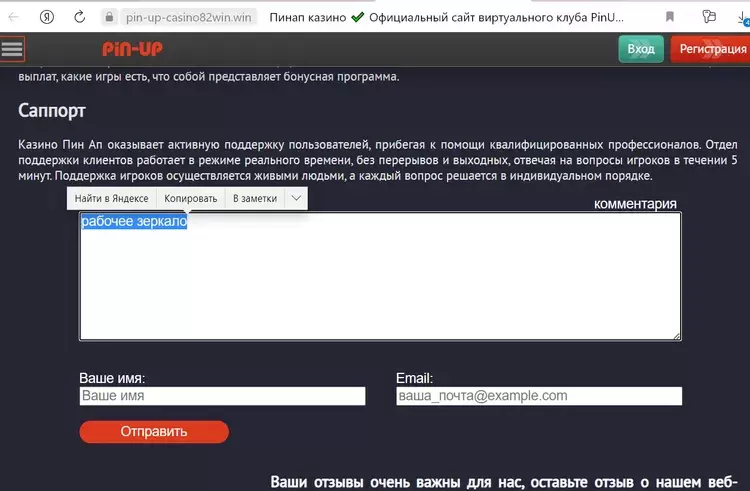Click the address bar URL pin-up-casino82win.win

coord(188,18)
